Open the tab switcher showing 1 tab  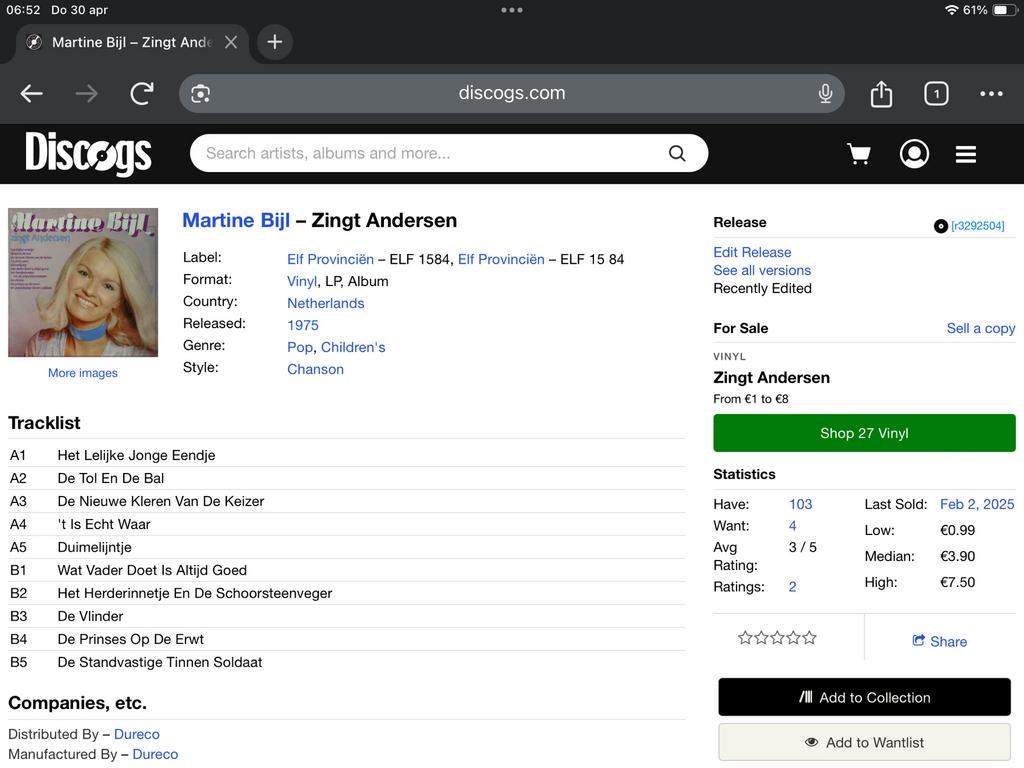point(936,93)
